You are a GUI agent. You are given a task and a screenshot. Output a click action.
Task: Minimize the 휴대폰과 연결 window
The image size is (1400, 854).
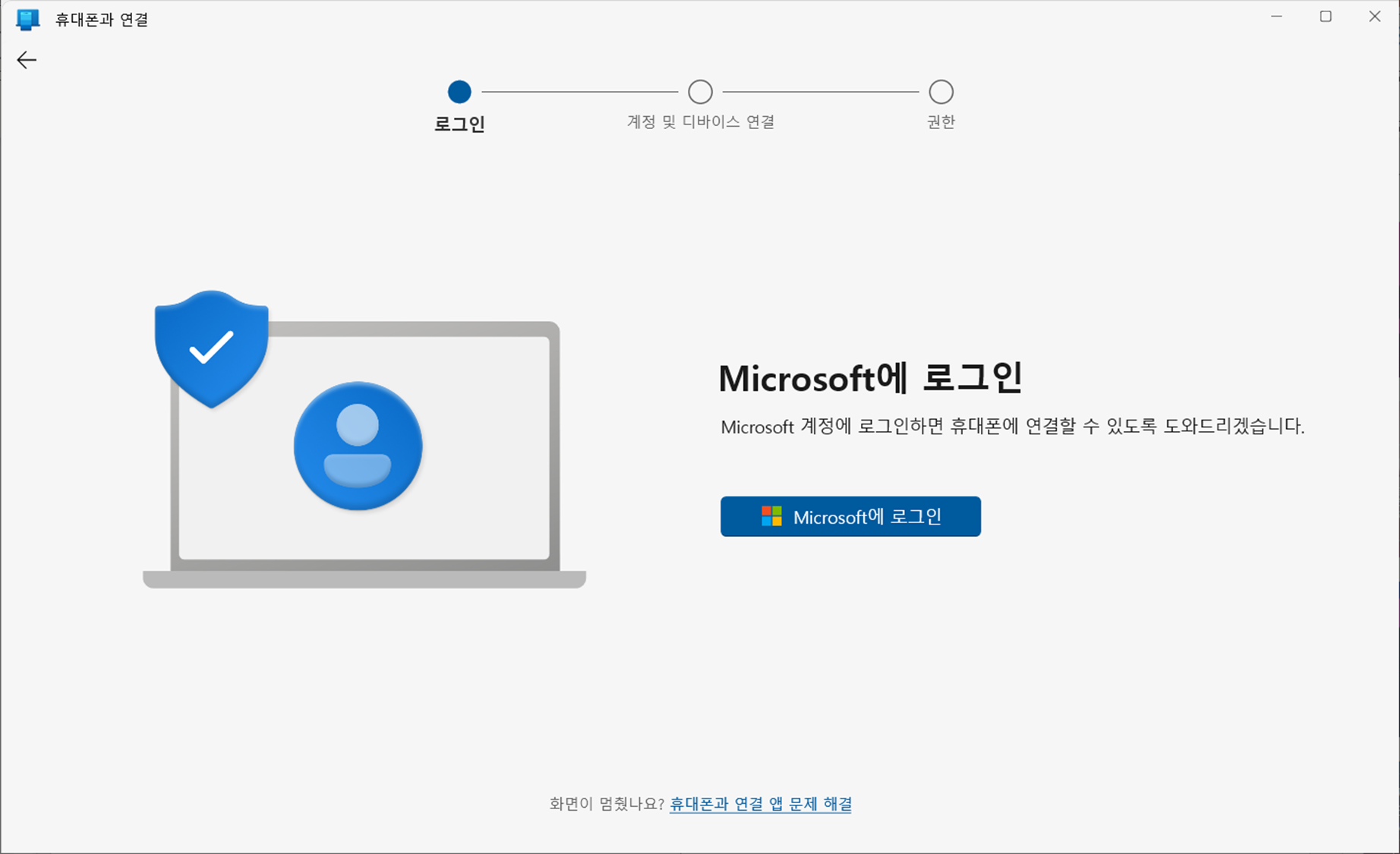[x=1277, y=17]
